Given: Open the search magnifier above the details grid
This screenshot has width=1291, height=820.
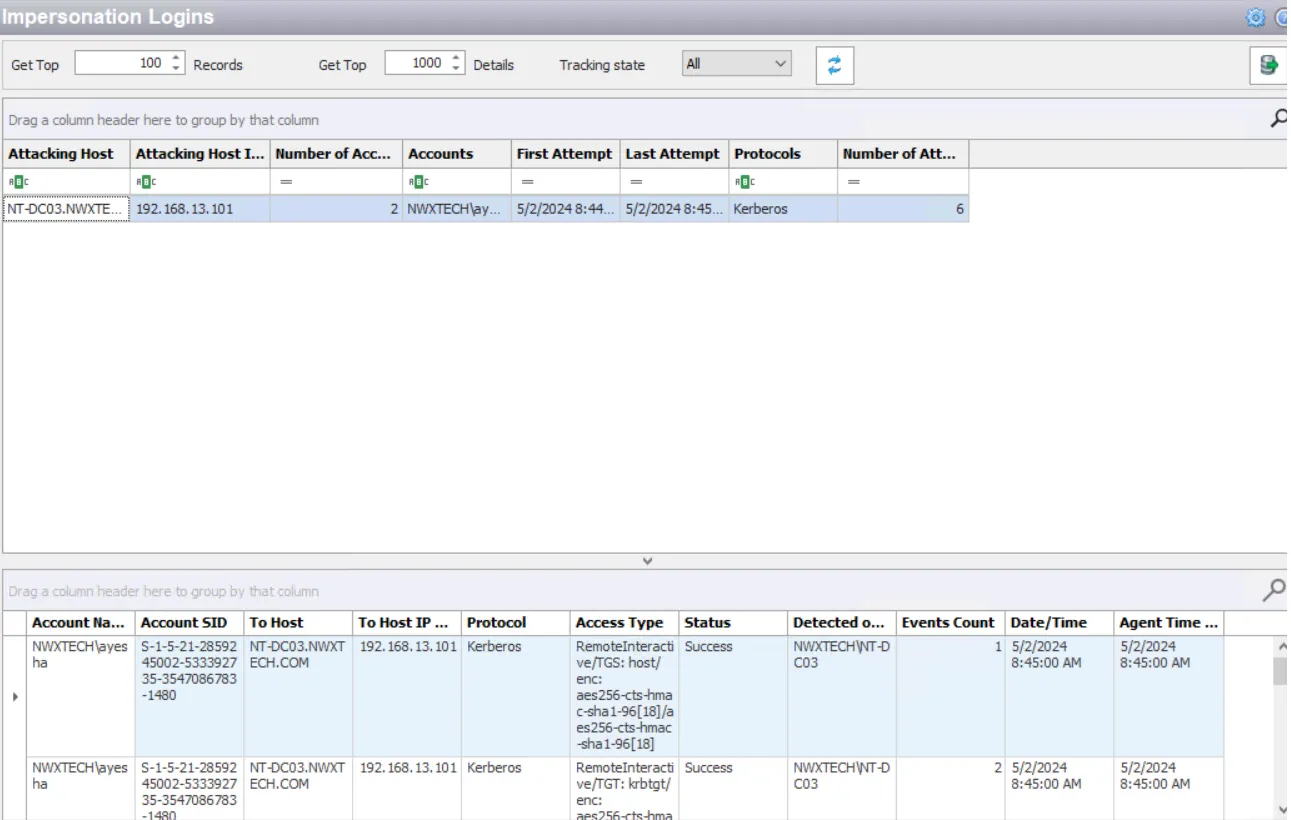Looking at the screenshot, I should 1276,592.
